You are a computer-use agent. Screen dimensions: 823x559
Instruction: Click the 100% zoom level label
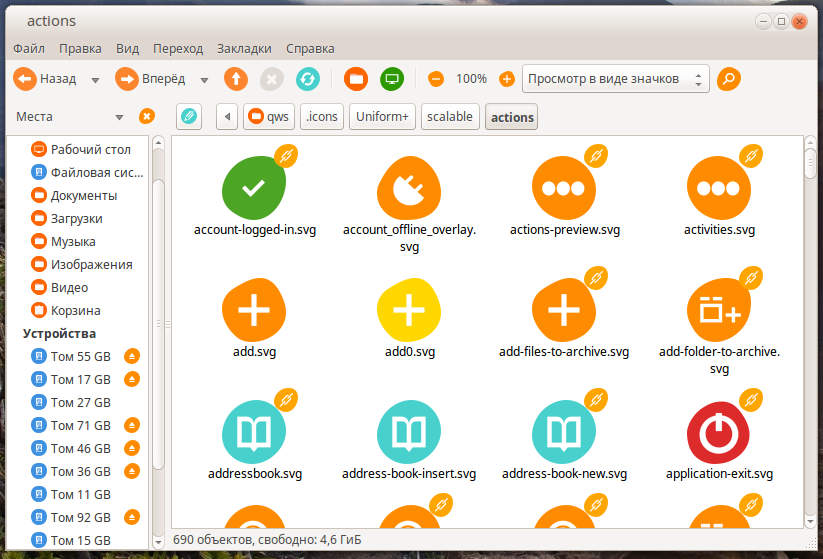click(471, 79)
